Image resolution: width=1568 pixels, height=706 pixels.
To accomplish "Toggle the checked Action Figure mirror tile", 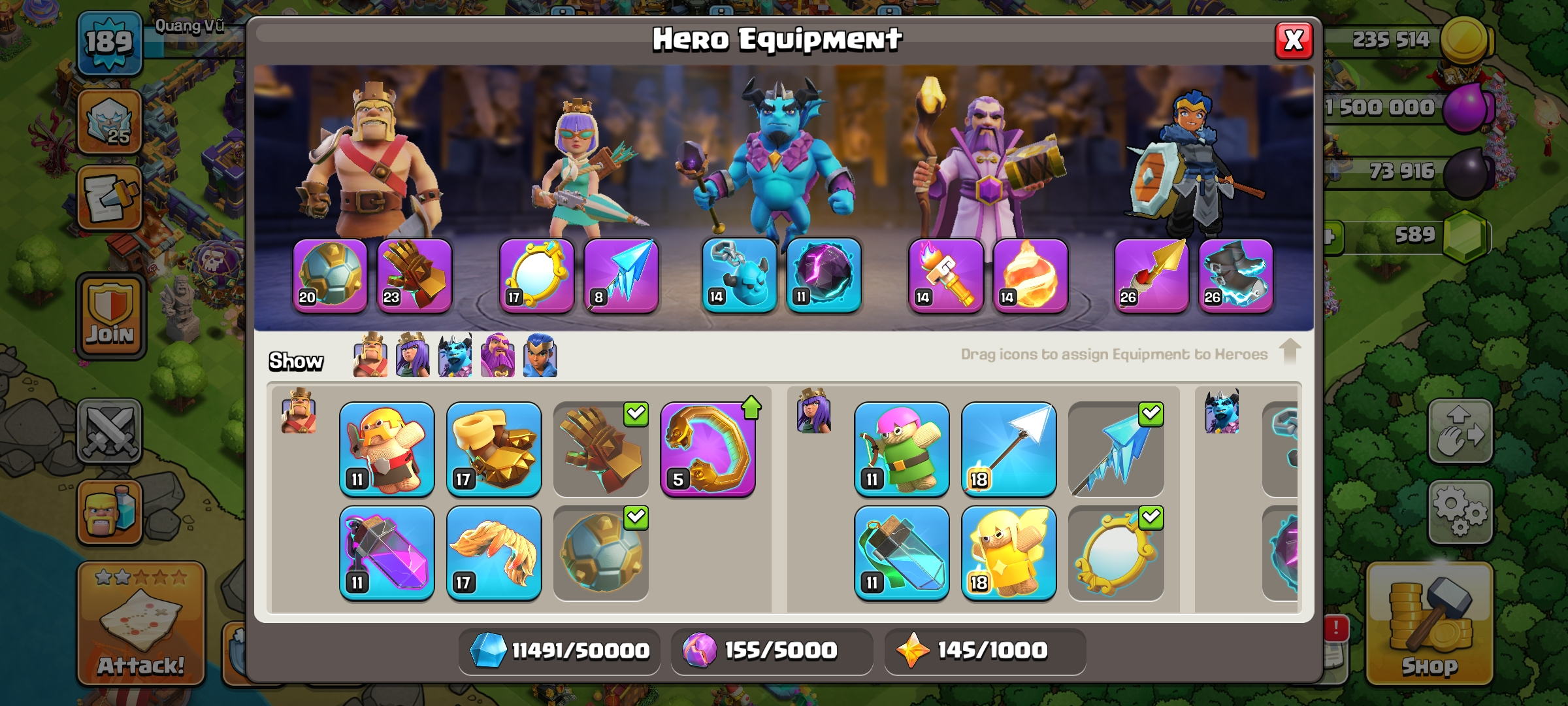I will [x=1116, y=554].
